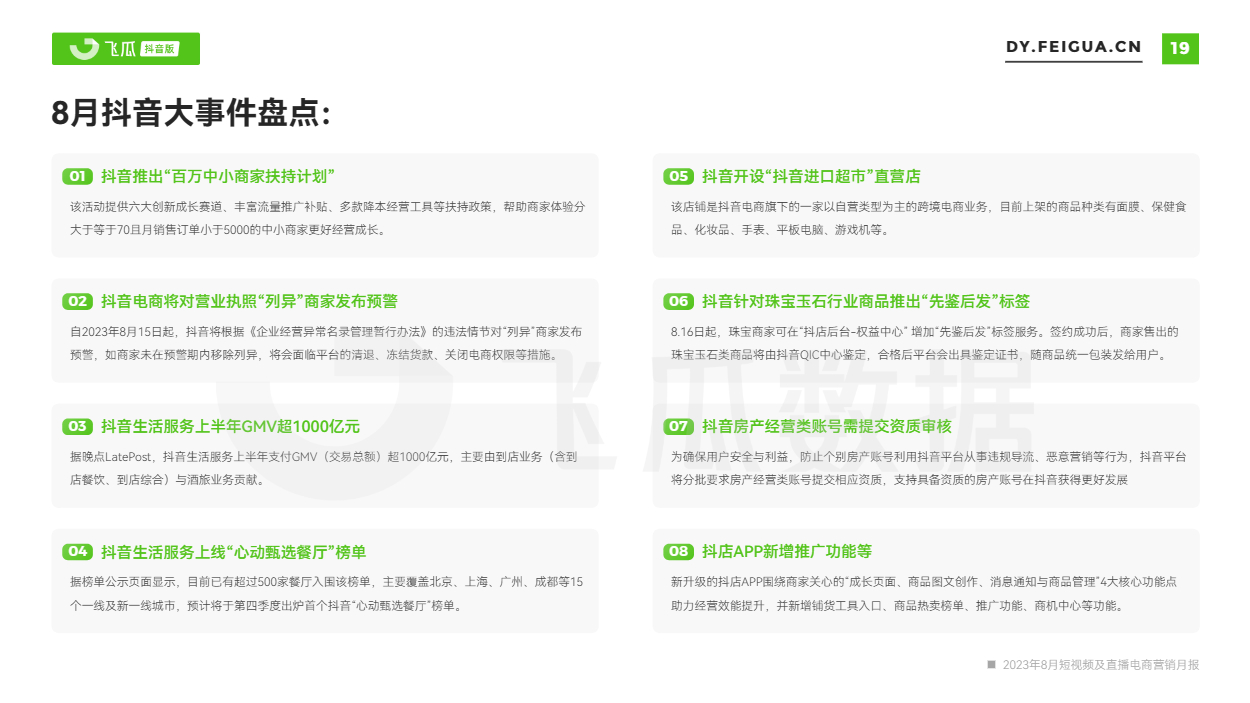1250x703 pixels.
Task: Click the 04 number badge
Action: tap(77, 552)
